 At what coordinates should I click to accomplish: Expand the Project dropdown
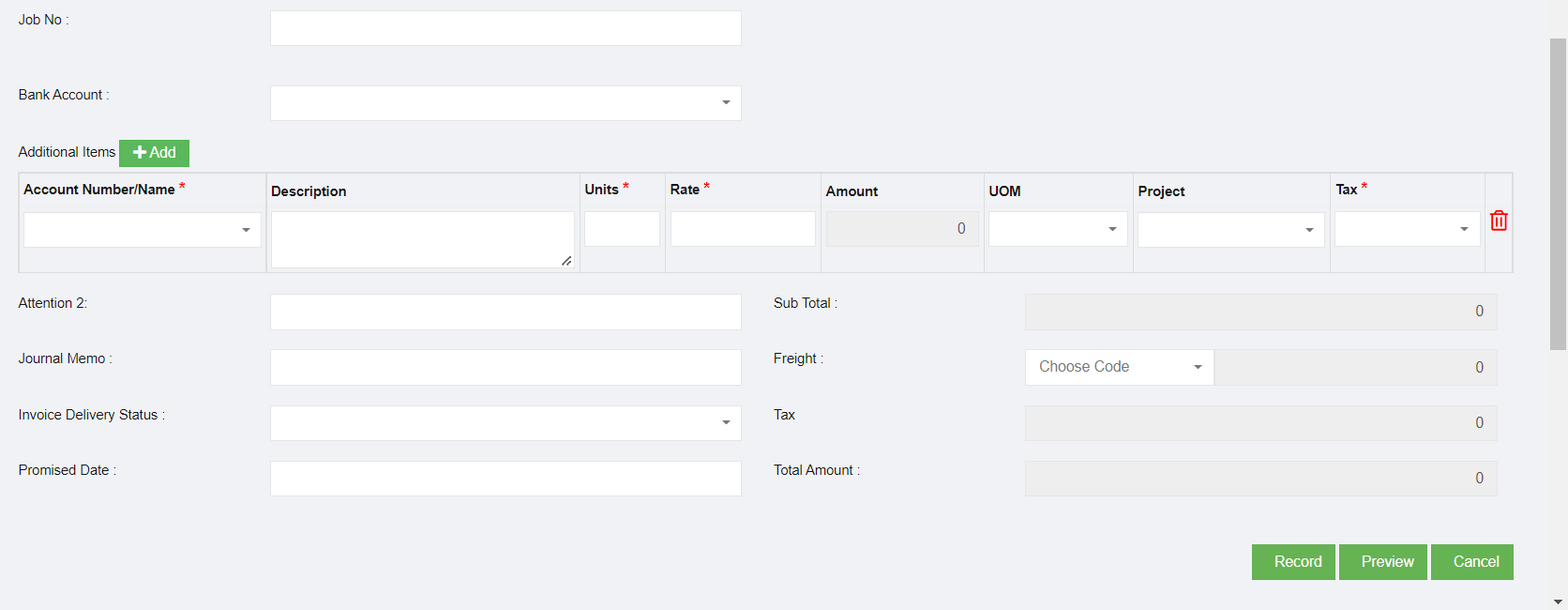1229,230
